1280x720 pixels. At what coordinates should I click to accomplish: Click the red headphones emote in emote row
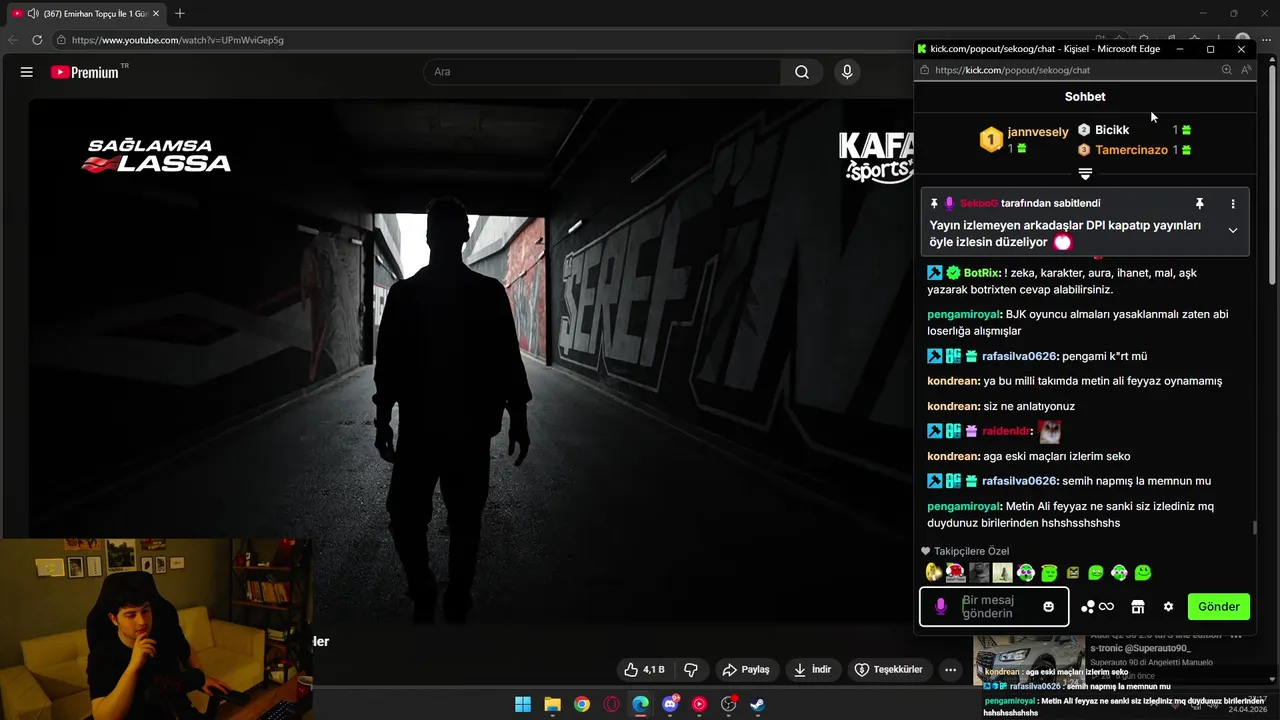click(x=956, y=572)
